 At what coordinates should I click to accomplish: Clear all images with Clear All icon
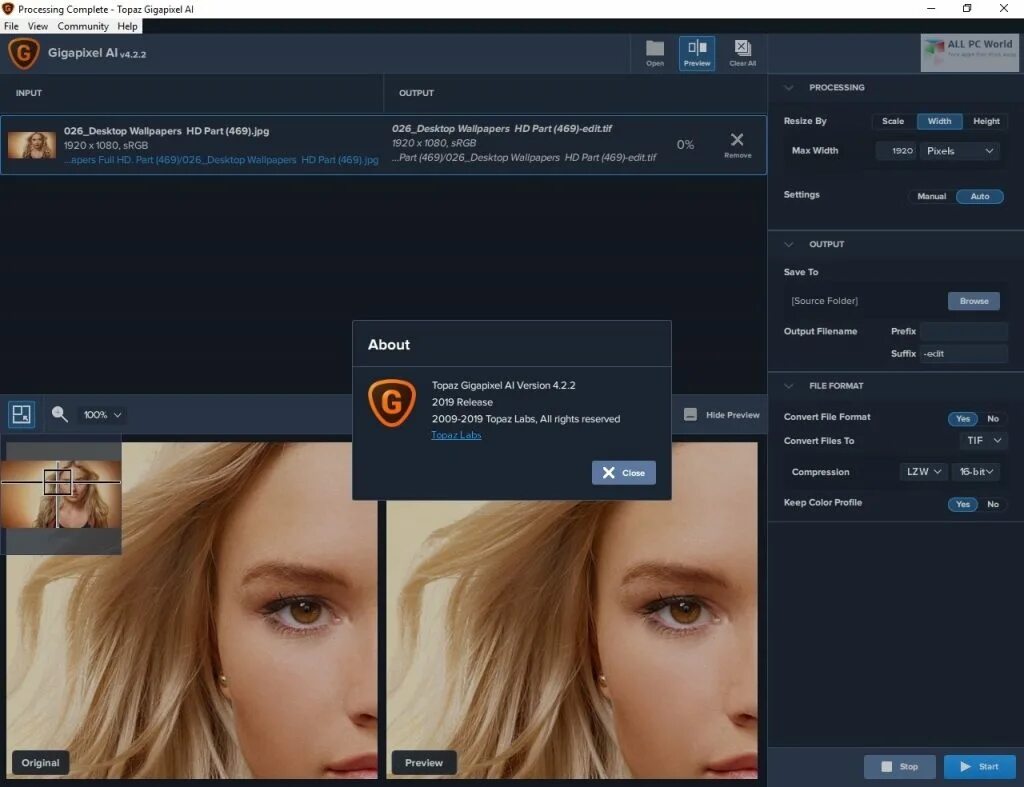click(743, 53)
